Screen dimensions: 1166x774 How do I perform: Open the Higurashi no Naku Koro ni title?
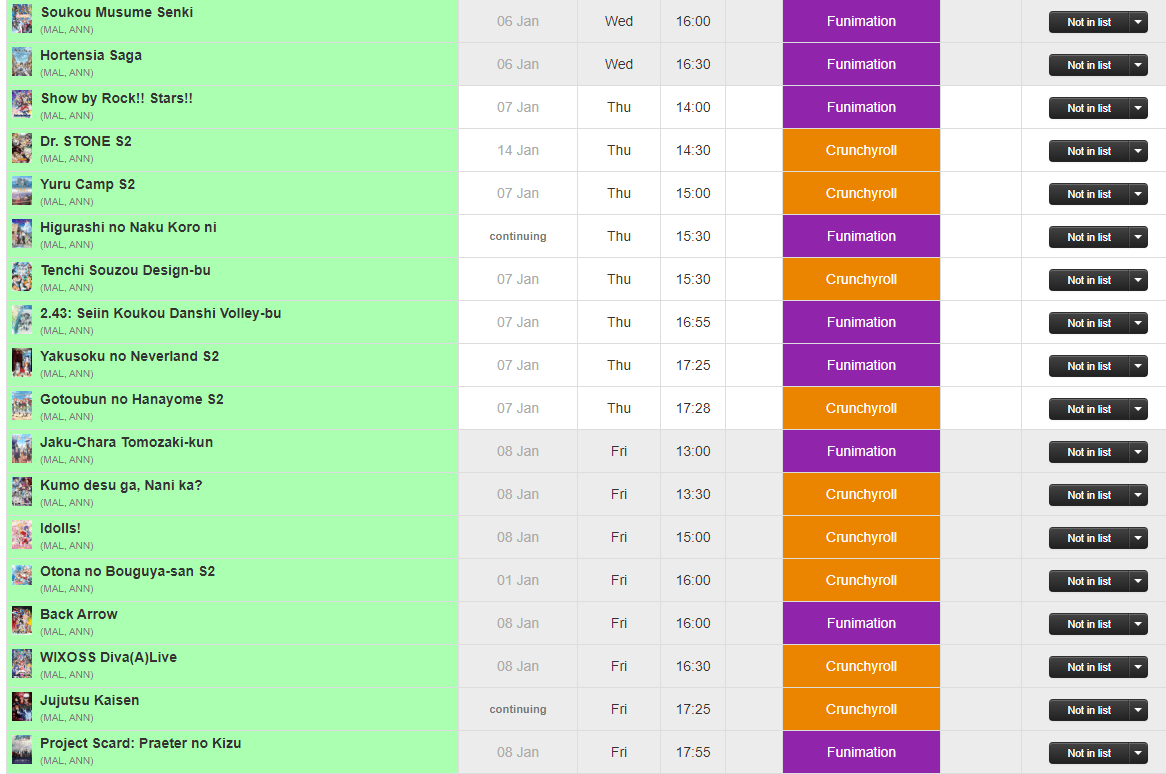(129, 228)
